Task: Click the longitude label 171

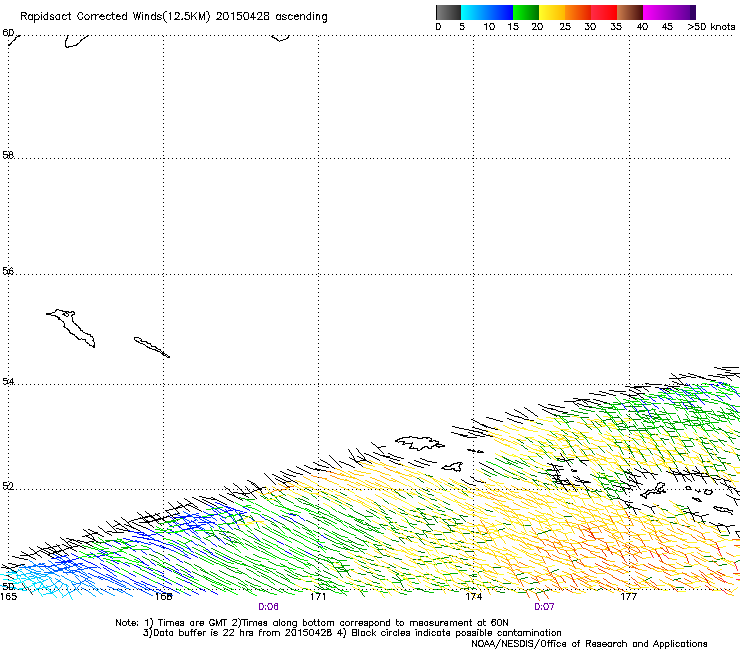Action: coord(318,597)
